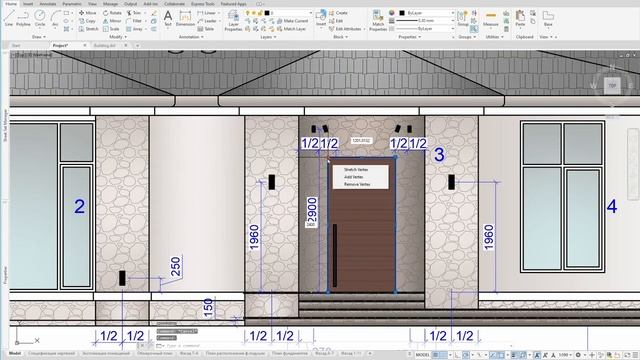This screenshot has height=360, width=640.
Task: Choose Stretch Vertex in context menu
Action: click(356, 169)
